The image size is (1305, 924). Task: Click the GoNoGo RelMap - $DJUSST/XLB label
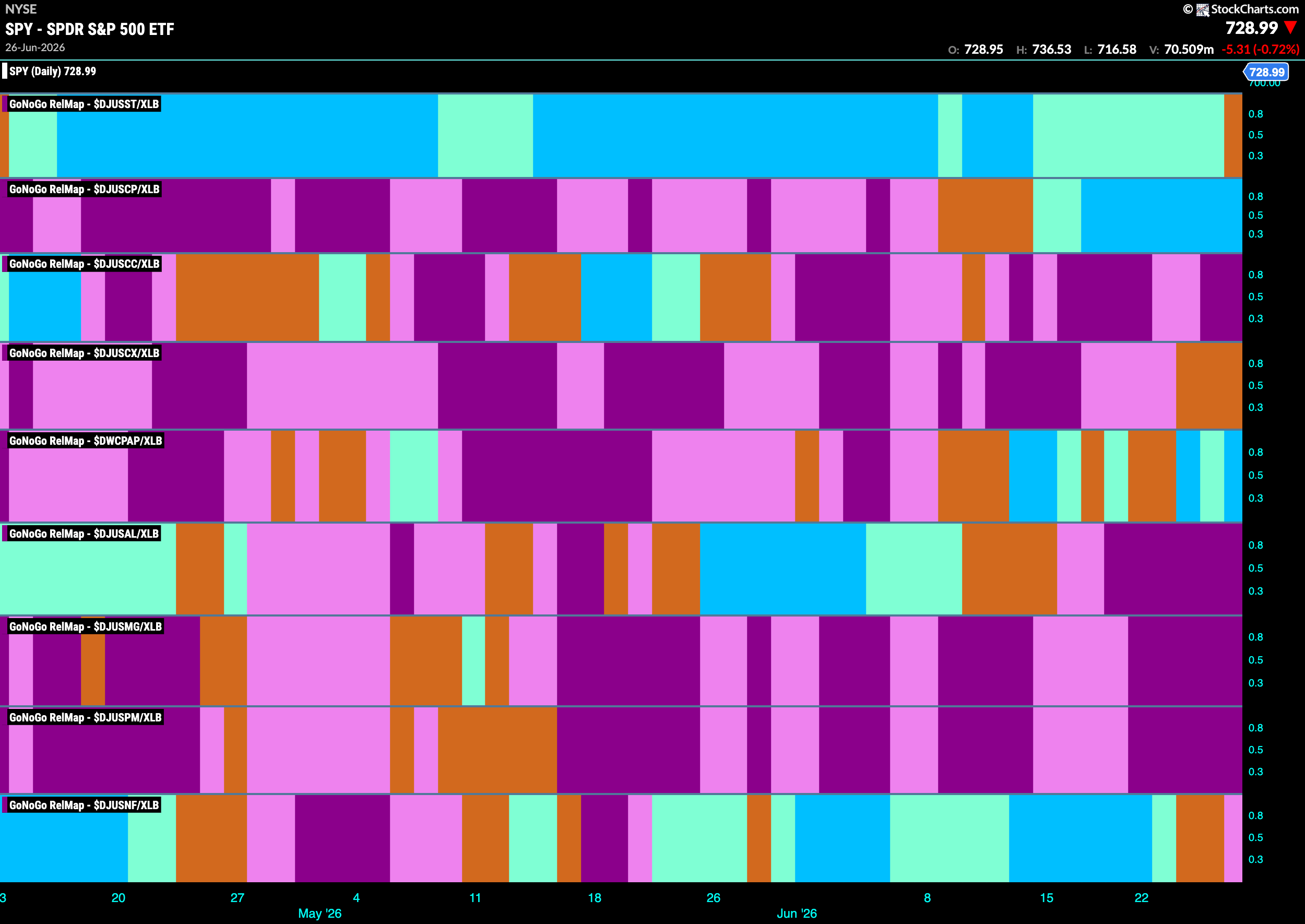point(84,104)
